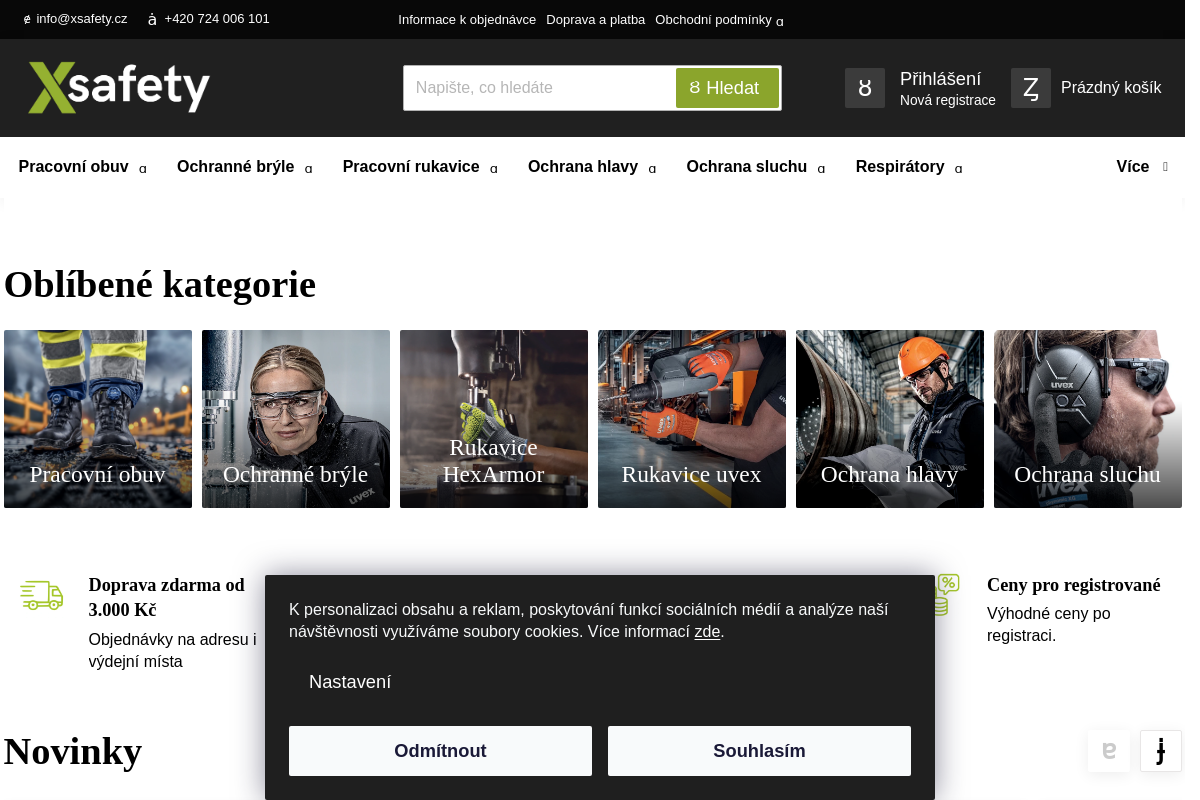Click the shopping cart icon
This screenshot has height=800, width=1200.
click(1031, 88)
